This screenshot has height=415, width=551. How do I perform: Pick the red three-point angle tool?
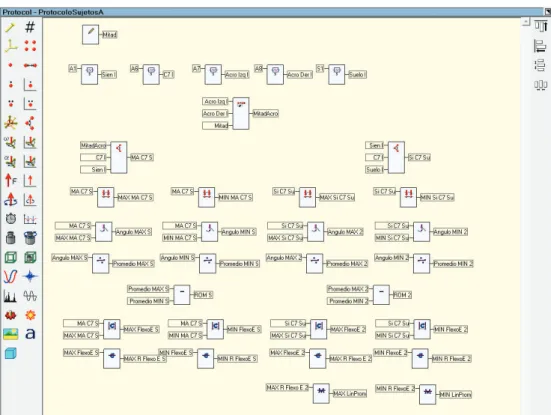30,123
